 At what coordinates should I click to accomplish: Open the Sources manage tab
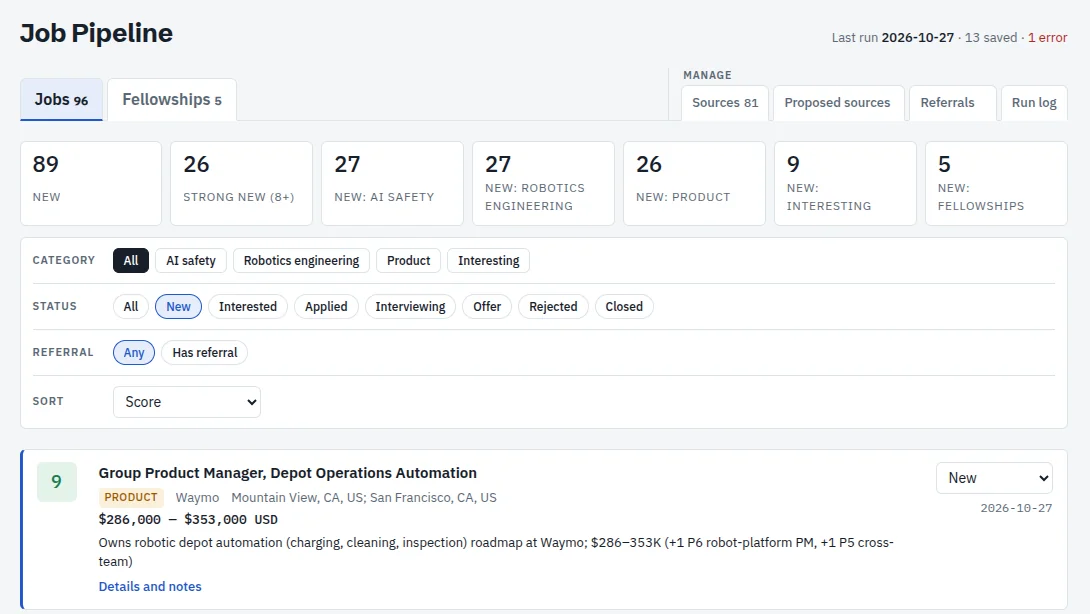pyautogui.click(x=724, y=103)
